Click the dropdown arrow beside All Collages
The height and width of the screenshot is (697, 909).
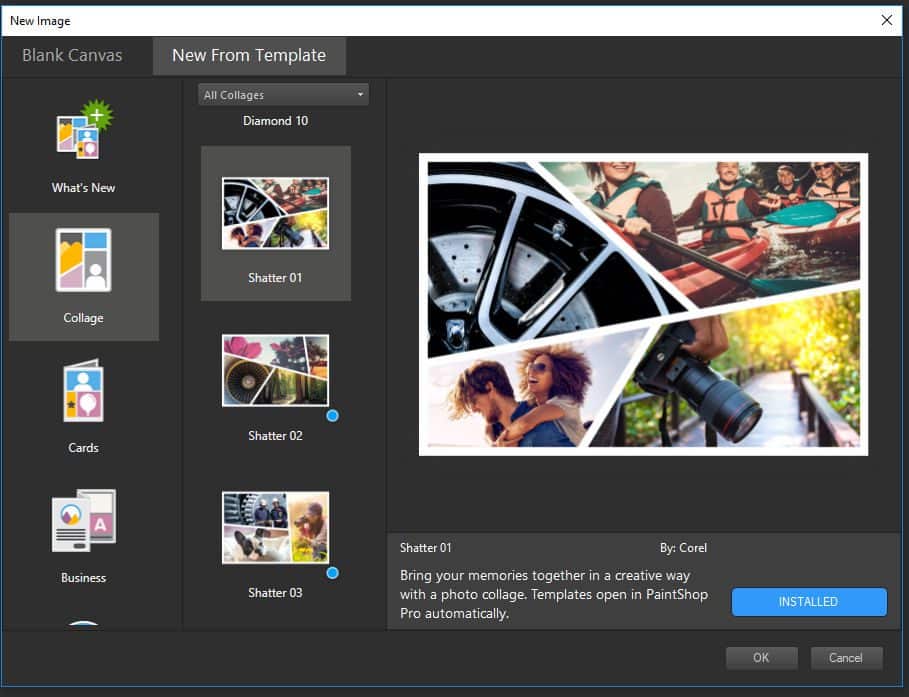359,94
